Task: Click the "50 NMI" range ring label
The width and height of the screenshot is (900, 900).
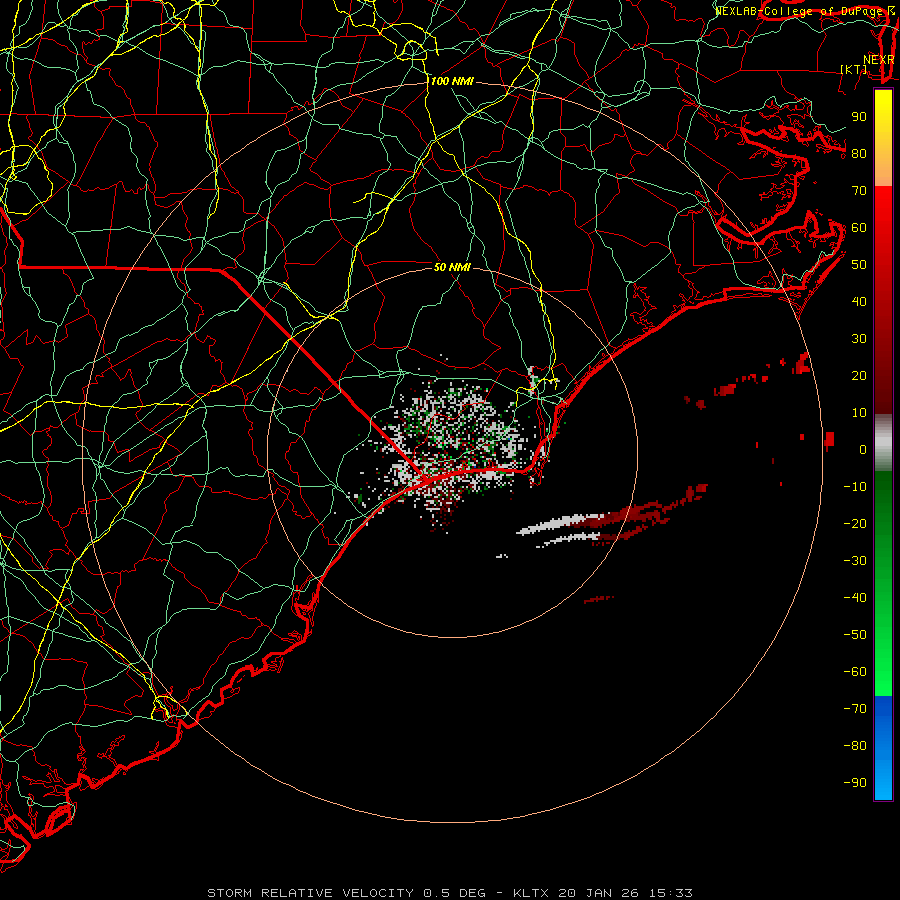Action: click(452, 267)
